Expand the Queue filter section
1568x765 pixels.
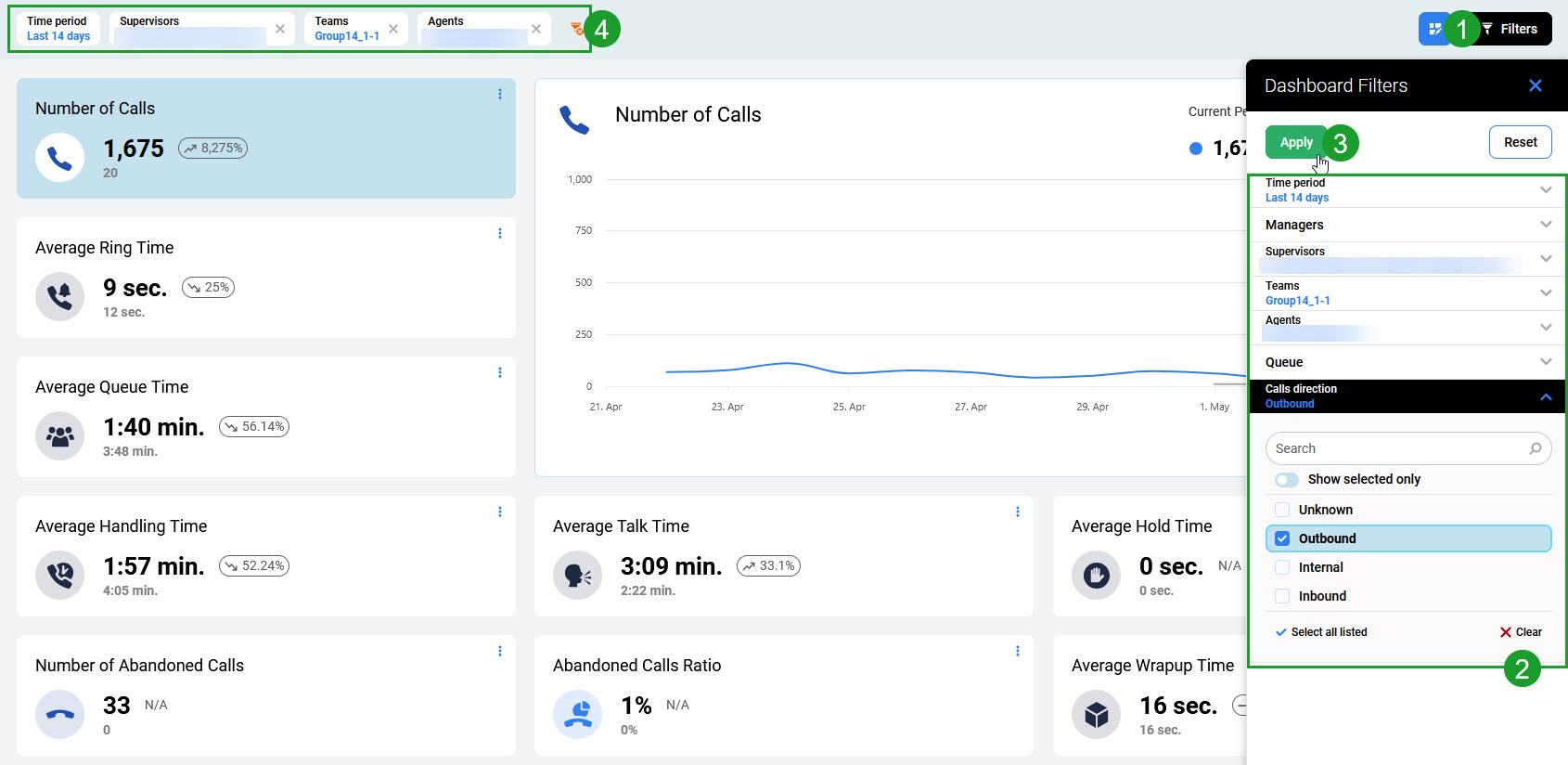pyautogui.click(x=1406, y=362)
